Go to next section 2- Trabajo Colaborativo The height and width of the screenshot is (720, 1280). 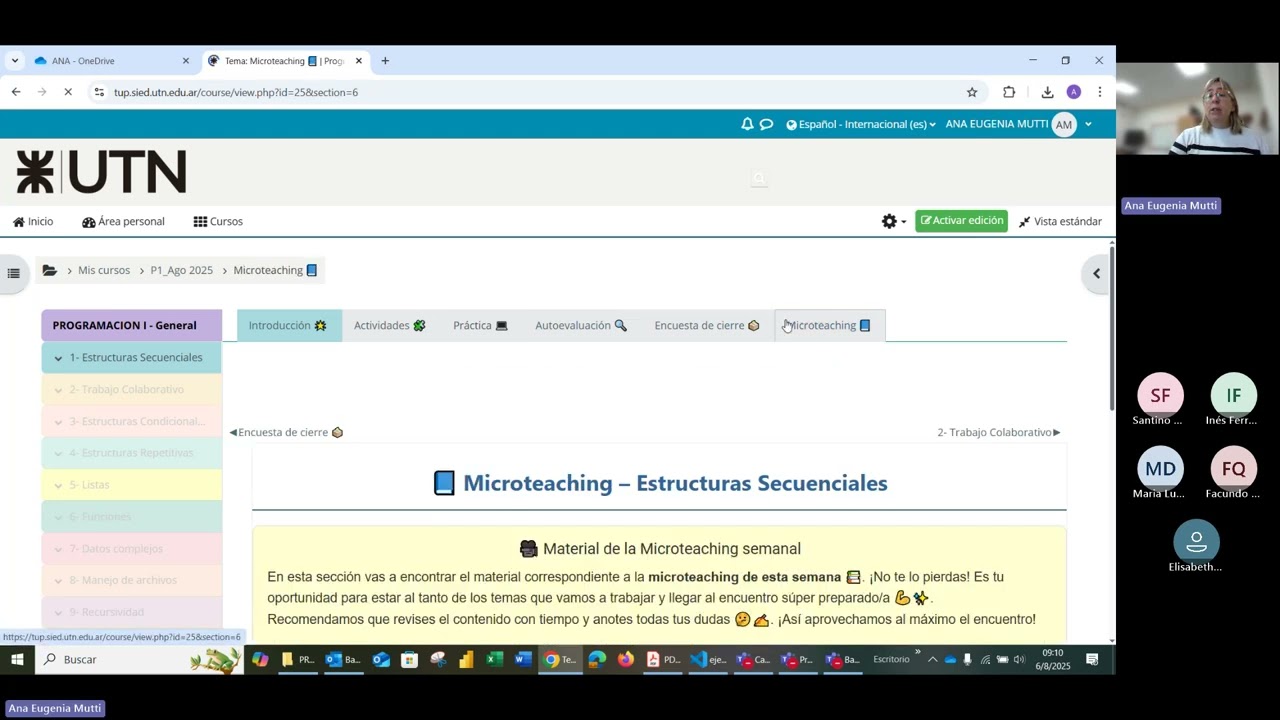click(x=999, y=432)
